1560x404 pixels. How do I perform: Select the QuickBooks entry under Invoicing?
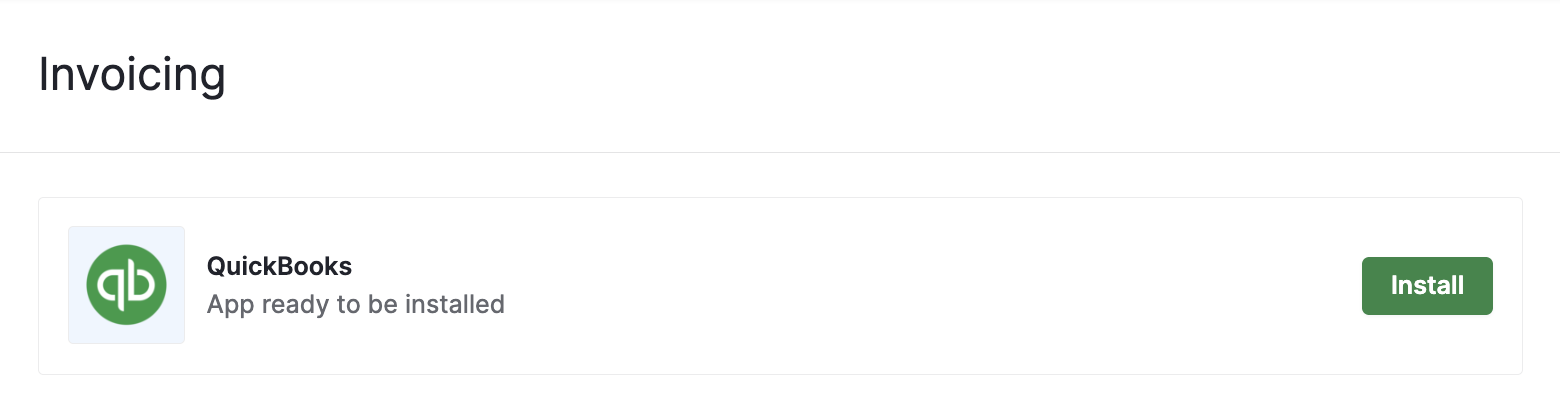pyautogui.click(x=780, y=286)
